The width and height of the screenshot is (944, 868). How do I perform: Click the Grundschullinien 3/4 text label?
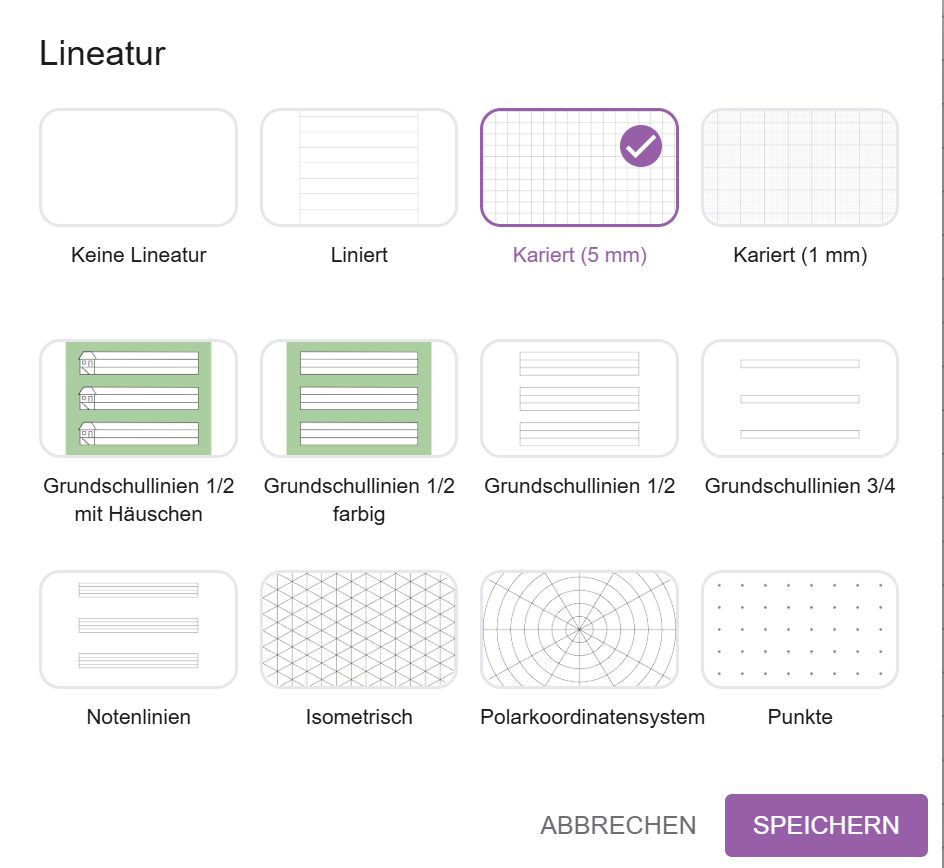pyautogui.click(x=800, y=486)
